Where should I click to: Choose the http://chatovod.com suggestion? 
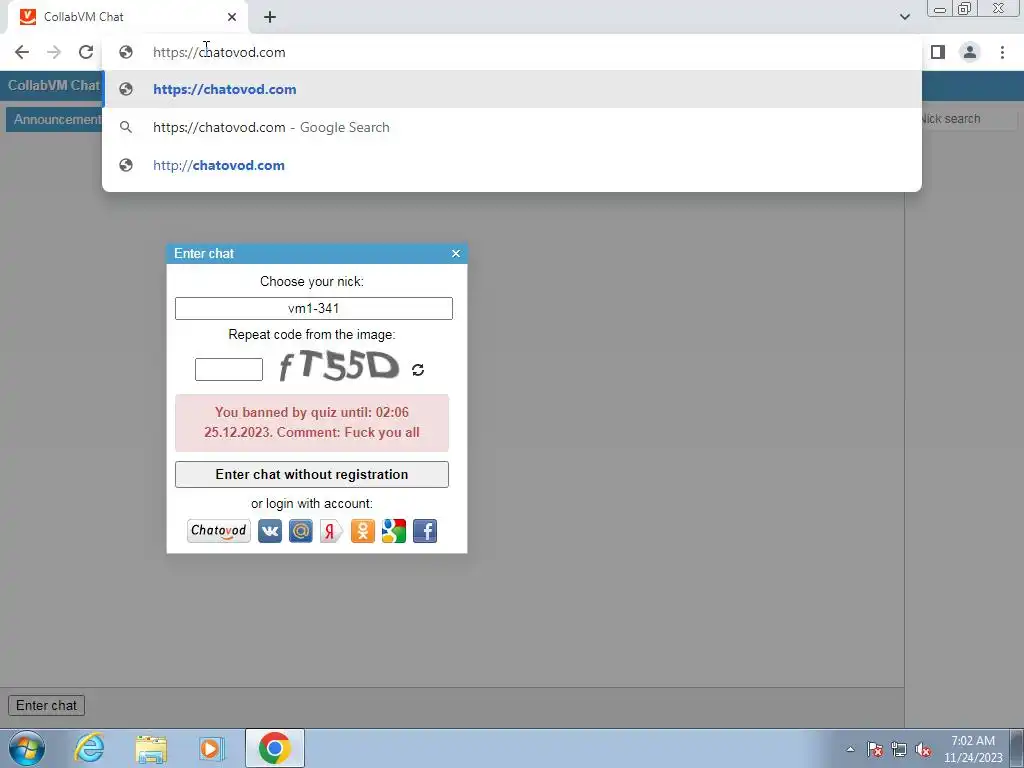point(512,165)
